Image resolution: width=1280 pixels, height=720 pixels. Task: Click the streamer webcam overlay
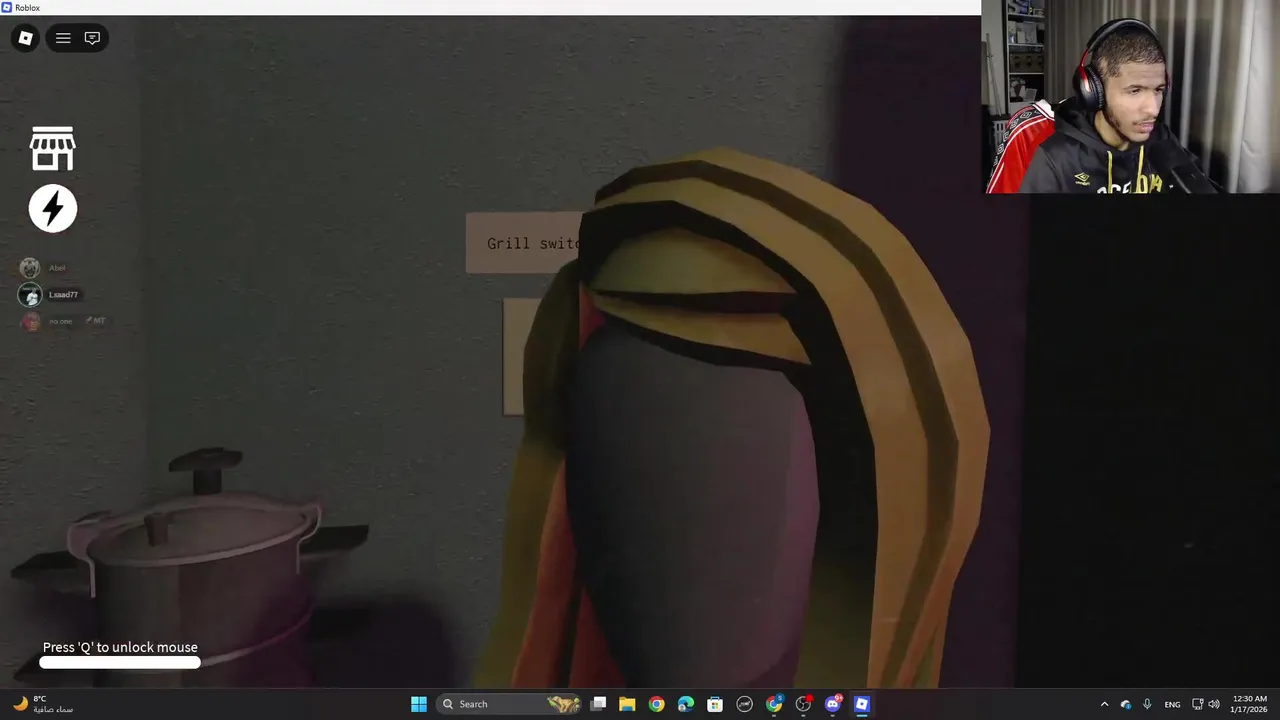(x=1131, y=97)
